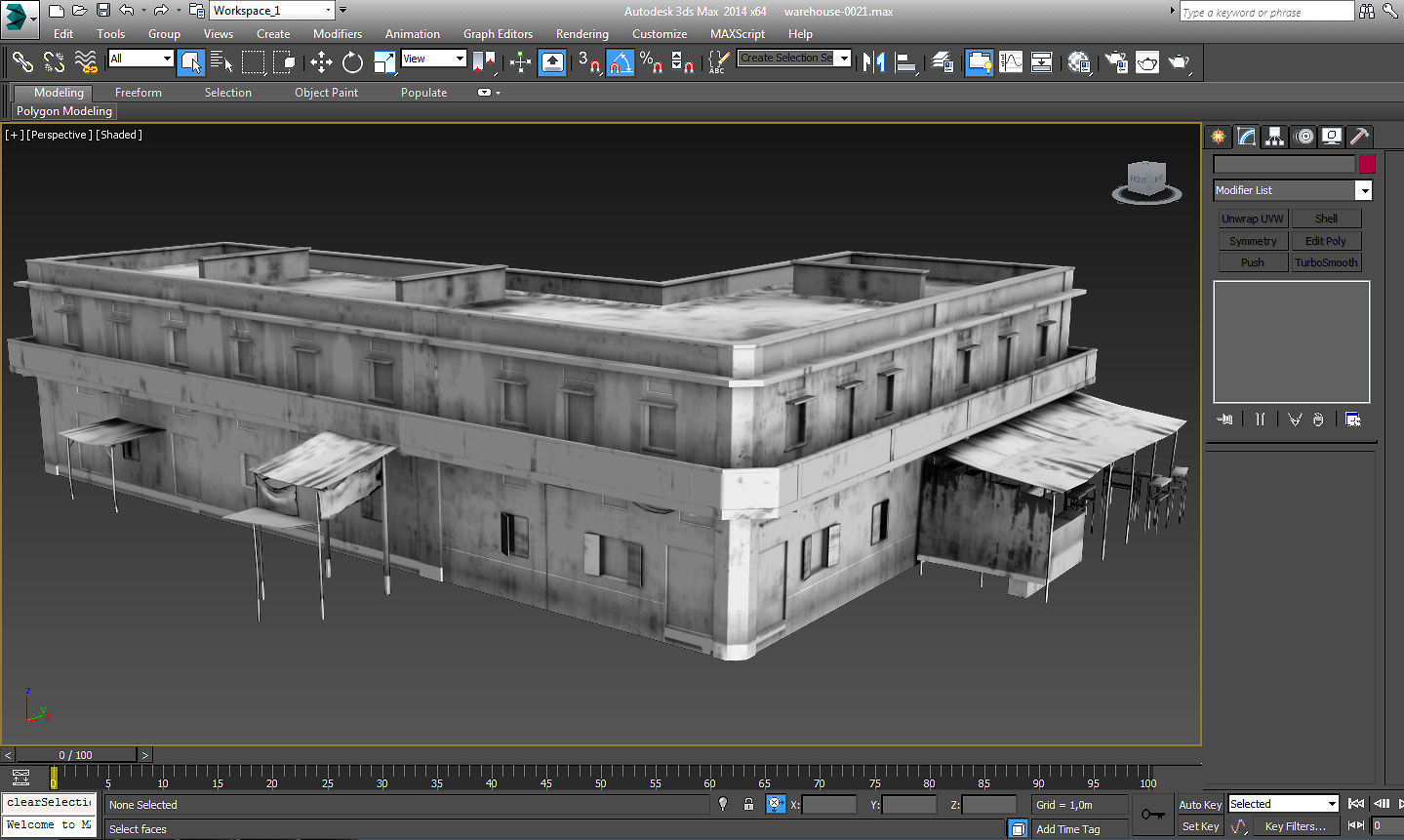
Task: Select the Select and Move tool
Action: pos(322,62)
